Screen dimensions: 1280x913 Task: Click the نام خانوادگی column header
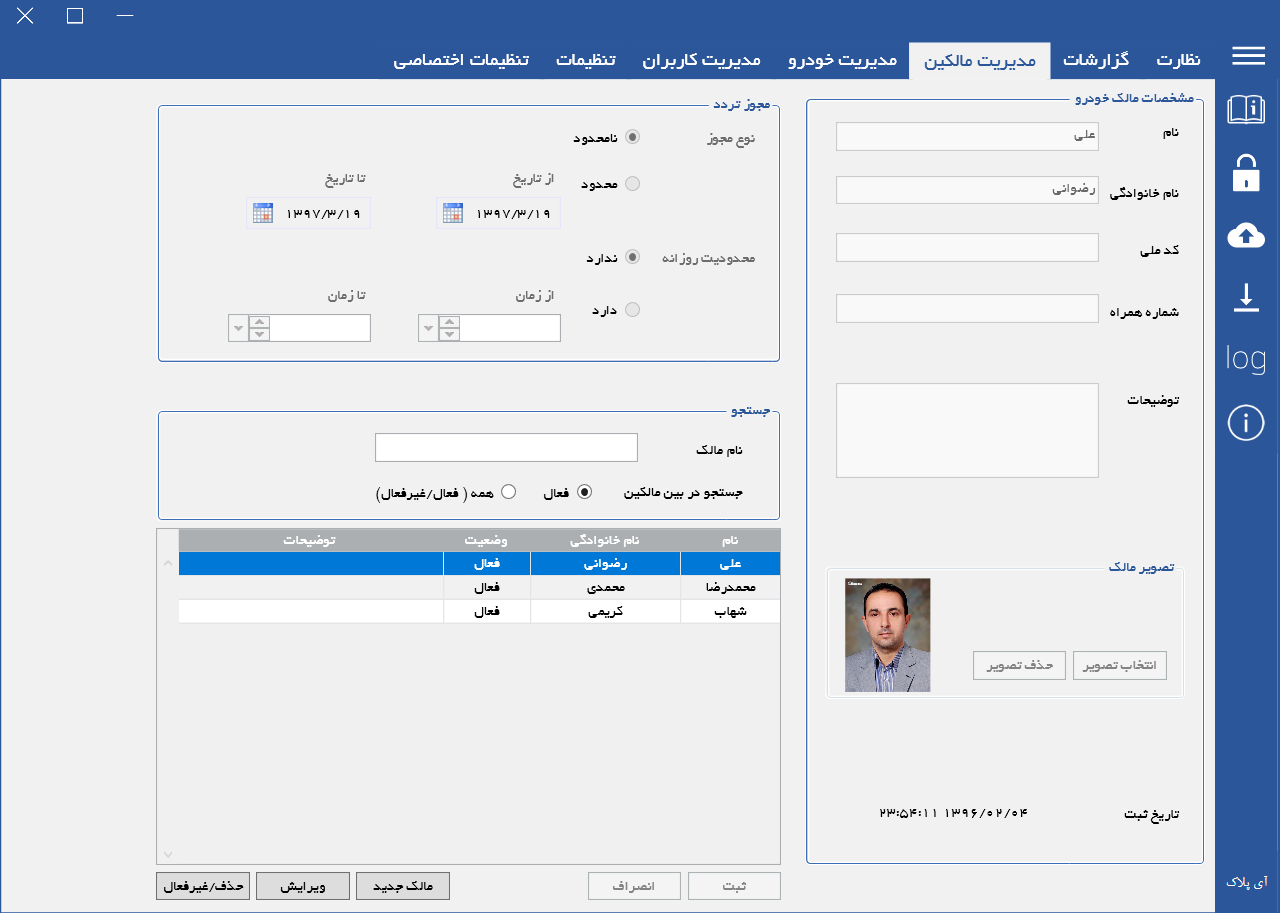[605, 540]
